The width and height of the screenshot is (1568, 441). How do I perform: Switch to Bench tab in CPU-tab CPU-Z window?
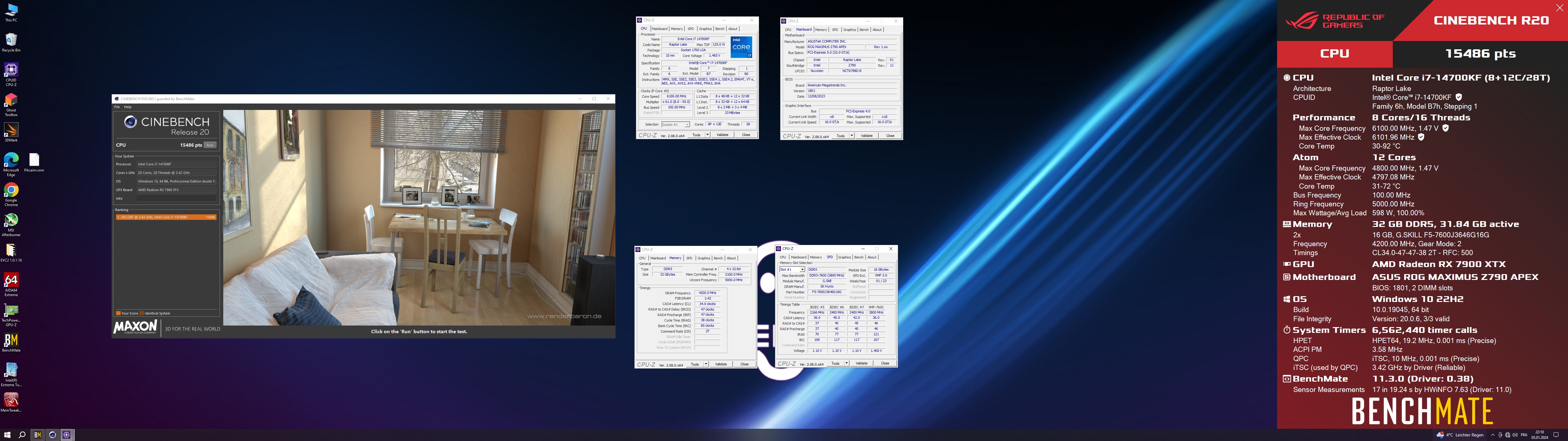pos(719,28)
